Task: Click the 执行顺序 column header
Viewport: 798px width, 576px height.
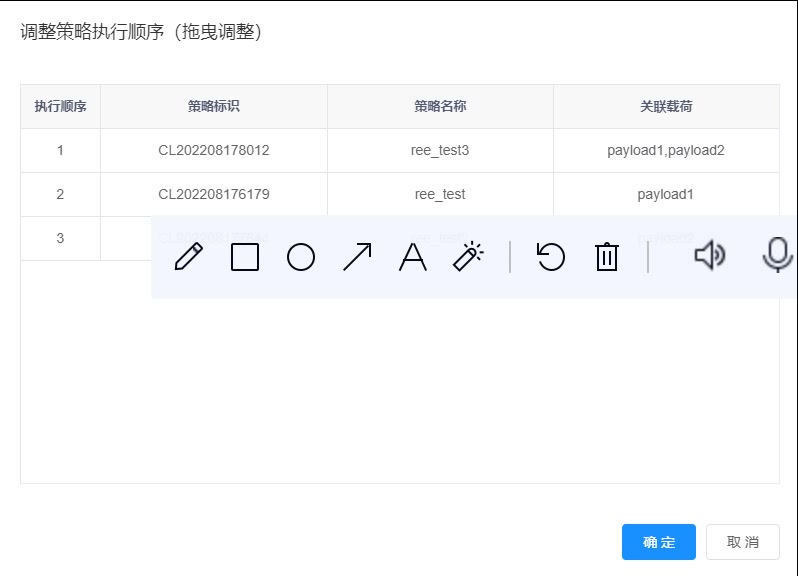Action: [60, 106]
